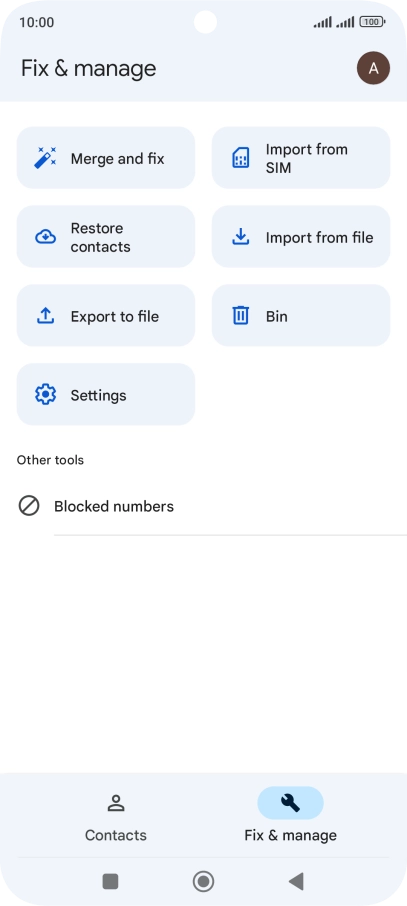This screenshot has width=407, height=906.
Task: Tap the trash bin icon
Action: point(240,315)
